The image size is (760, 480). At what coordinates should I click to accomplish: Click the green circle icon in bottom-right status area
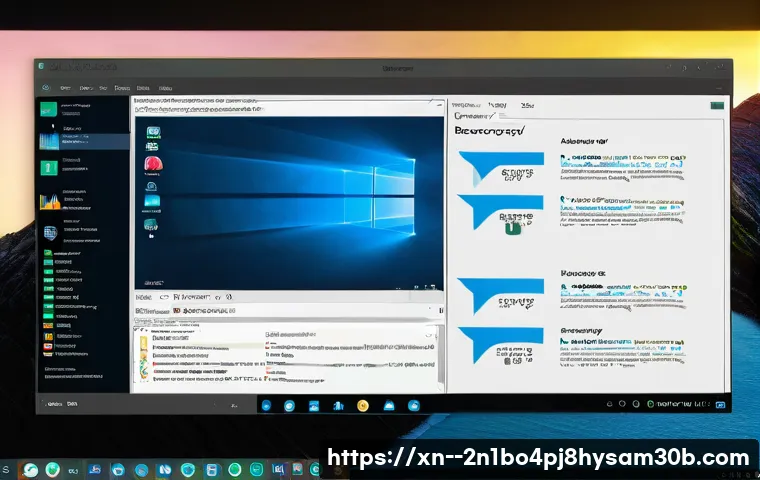pyautogui.click(x=651, y=404)
